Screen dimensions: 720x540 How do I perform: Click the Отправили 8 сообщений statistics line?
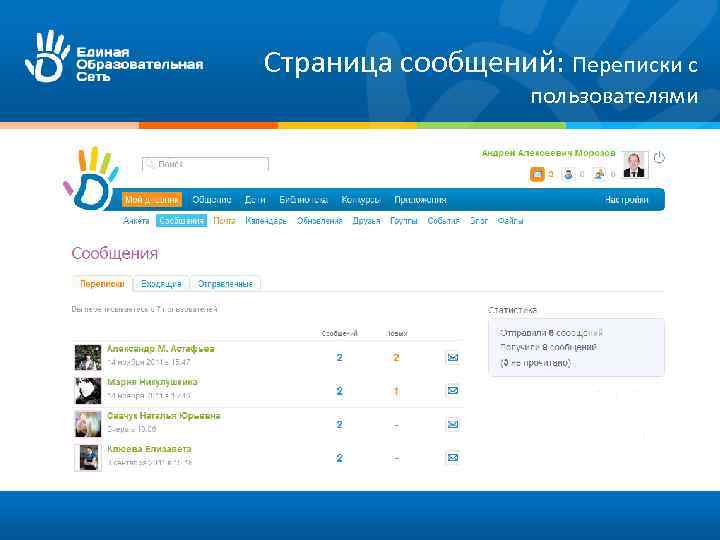(x=551, y=332)
